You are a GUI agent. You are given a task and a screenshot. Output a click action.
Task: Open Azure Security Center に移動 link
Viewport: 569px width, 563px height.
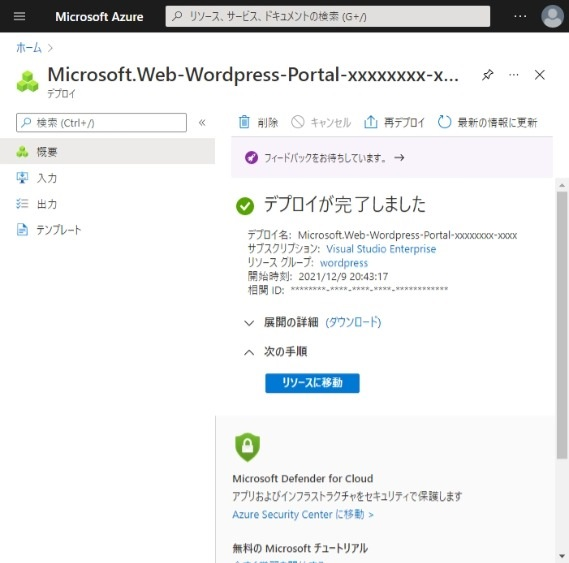(303, 515)
